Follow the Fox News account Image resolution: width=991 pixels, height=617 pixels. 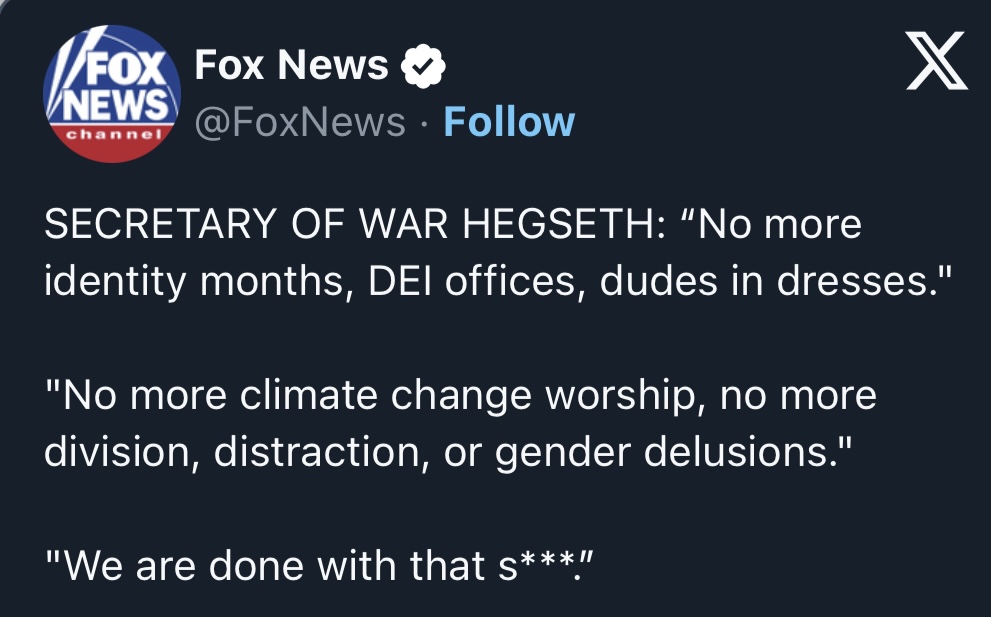coord(509,122)
